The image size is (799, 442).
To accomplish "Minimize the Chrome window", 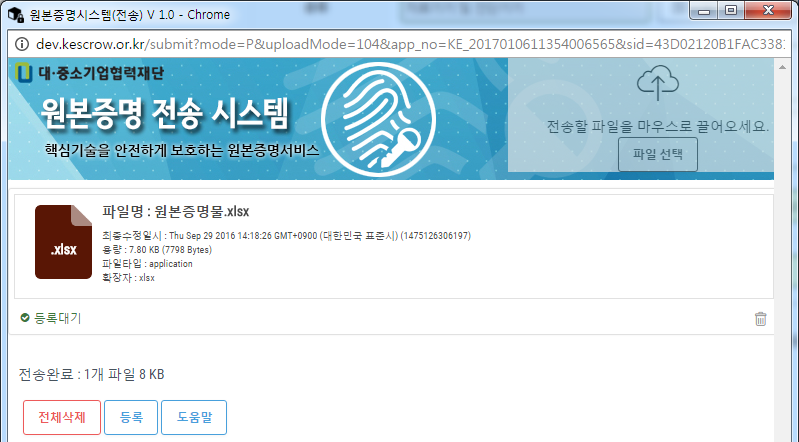I will pyautogui.click(x=704, y=11).
